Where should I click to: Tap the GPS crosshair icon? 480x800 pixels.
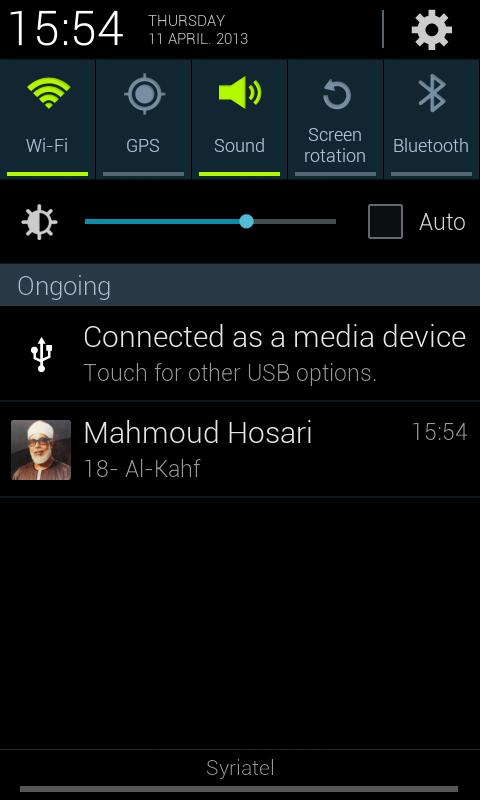[x=144, y=94]
